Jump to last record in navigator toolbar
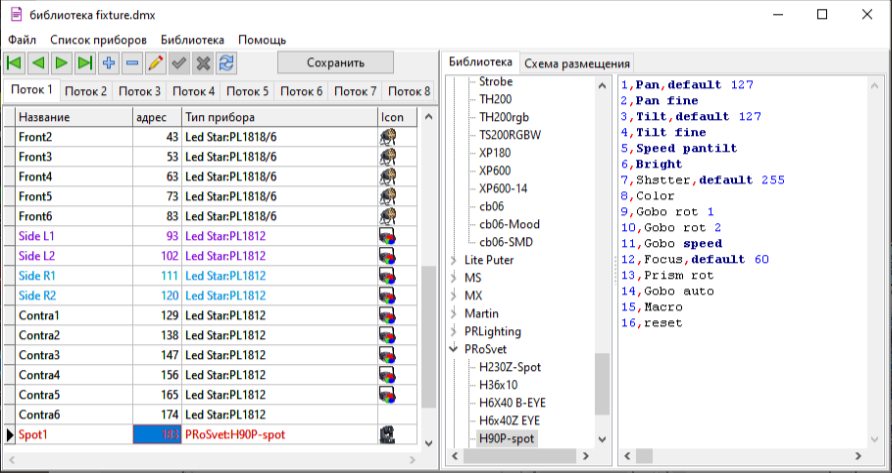This screenshot has width=892, height=473. click(85, 63)
